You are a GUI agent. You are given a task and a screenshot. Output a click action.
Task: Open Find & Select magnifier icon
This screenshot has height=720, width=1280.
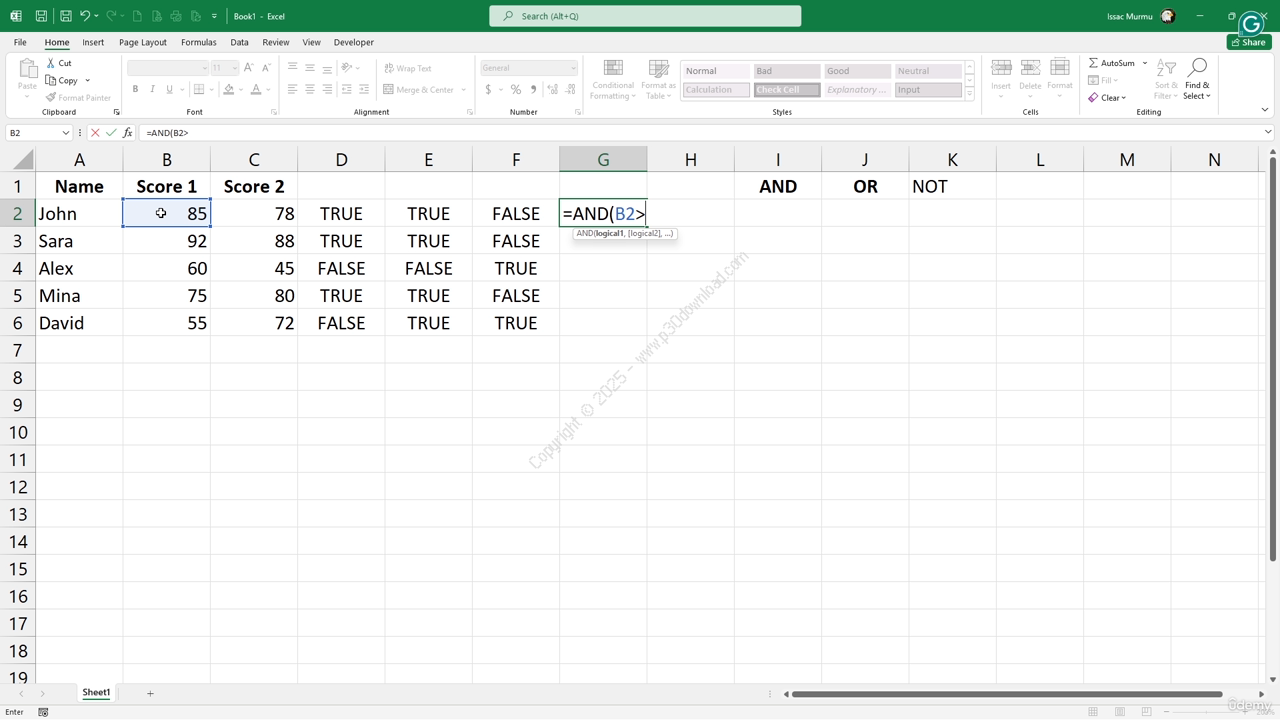[x=1197, y=68]
